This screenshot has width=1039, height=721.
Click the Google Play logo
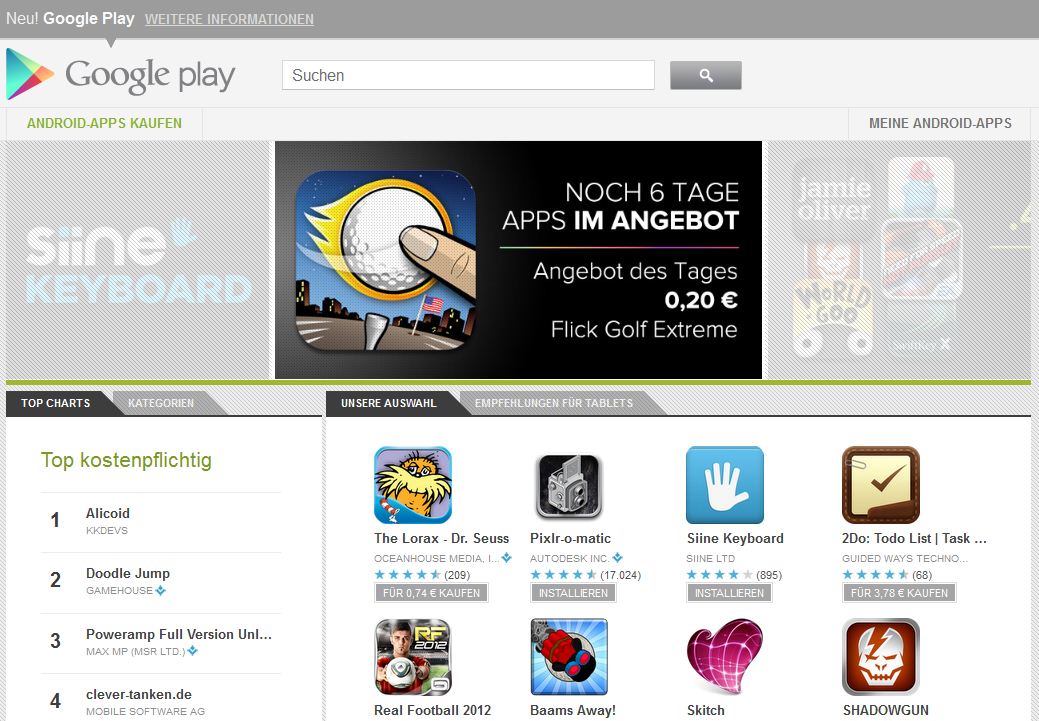(121, 74)
